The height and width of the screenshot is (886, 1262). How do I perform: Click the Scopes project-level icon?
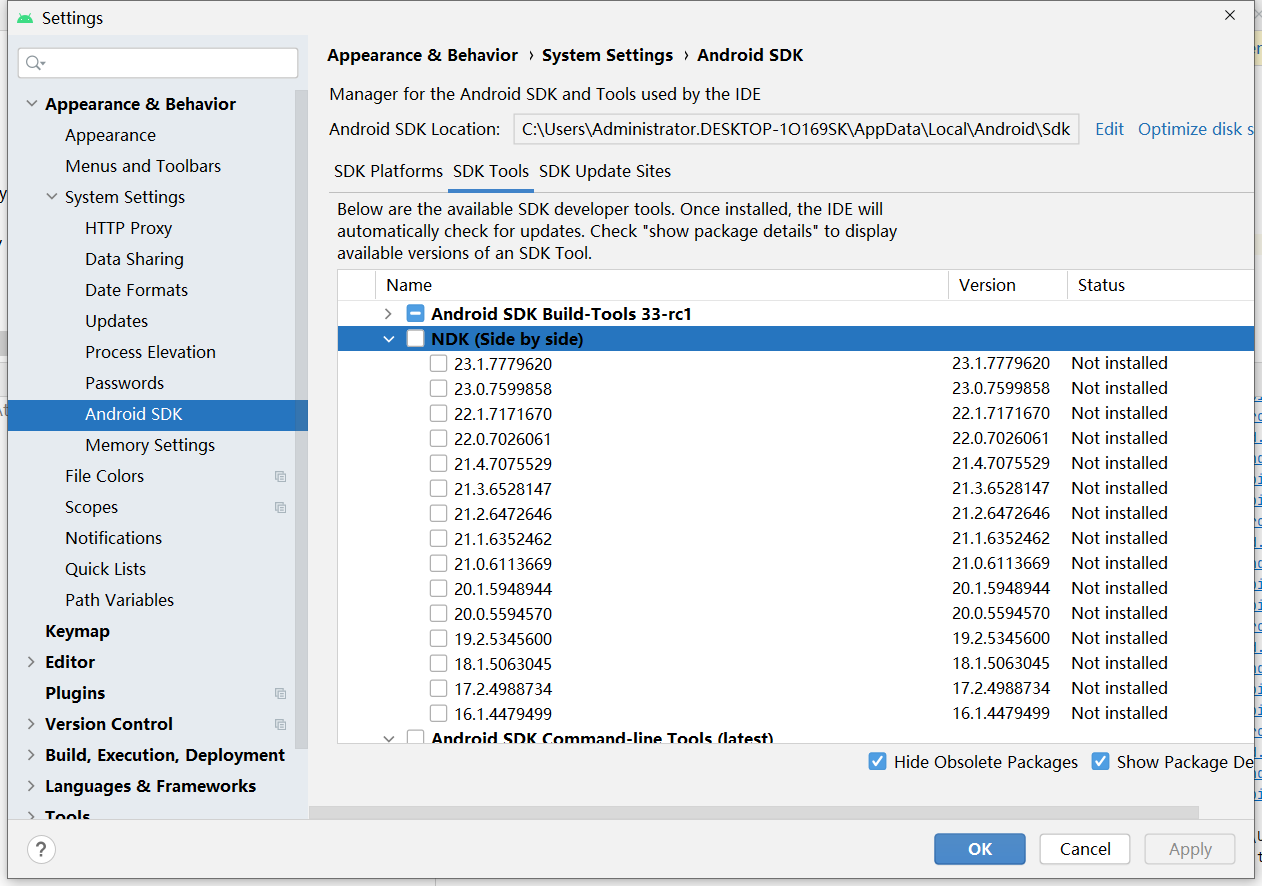280,508
